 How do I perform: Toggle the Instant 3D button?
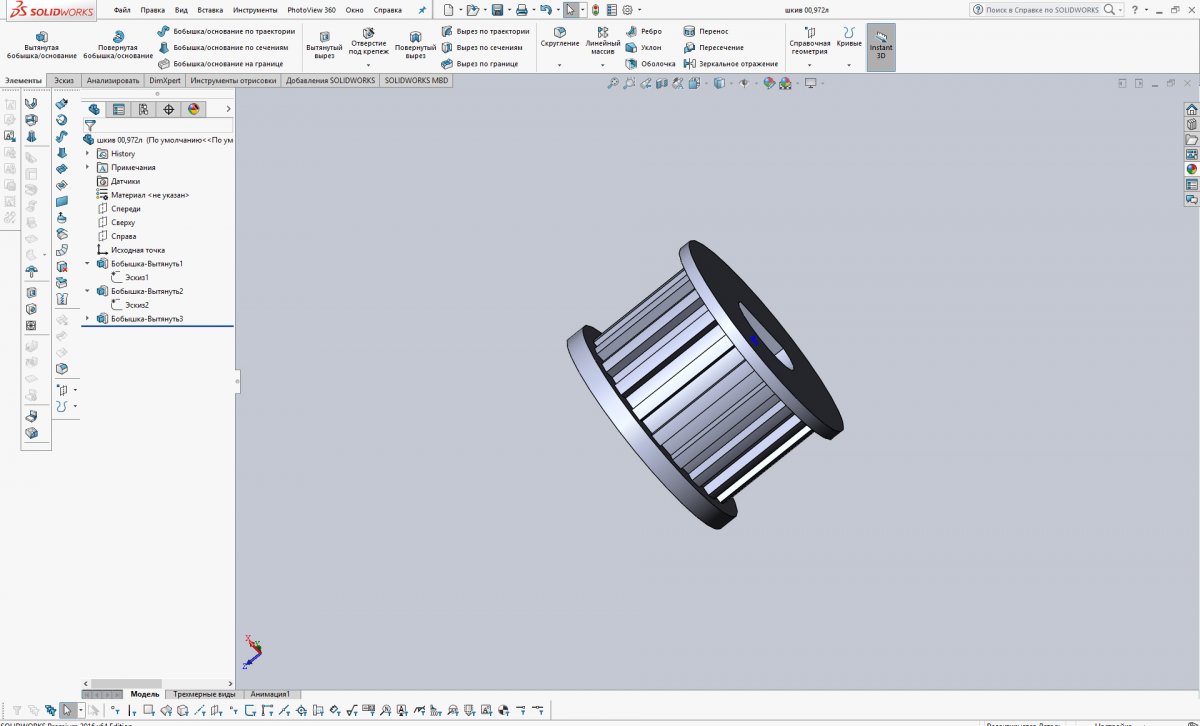click(x=881, y=47)
